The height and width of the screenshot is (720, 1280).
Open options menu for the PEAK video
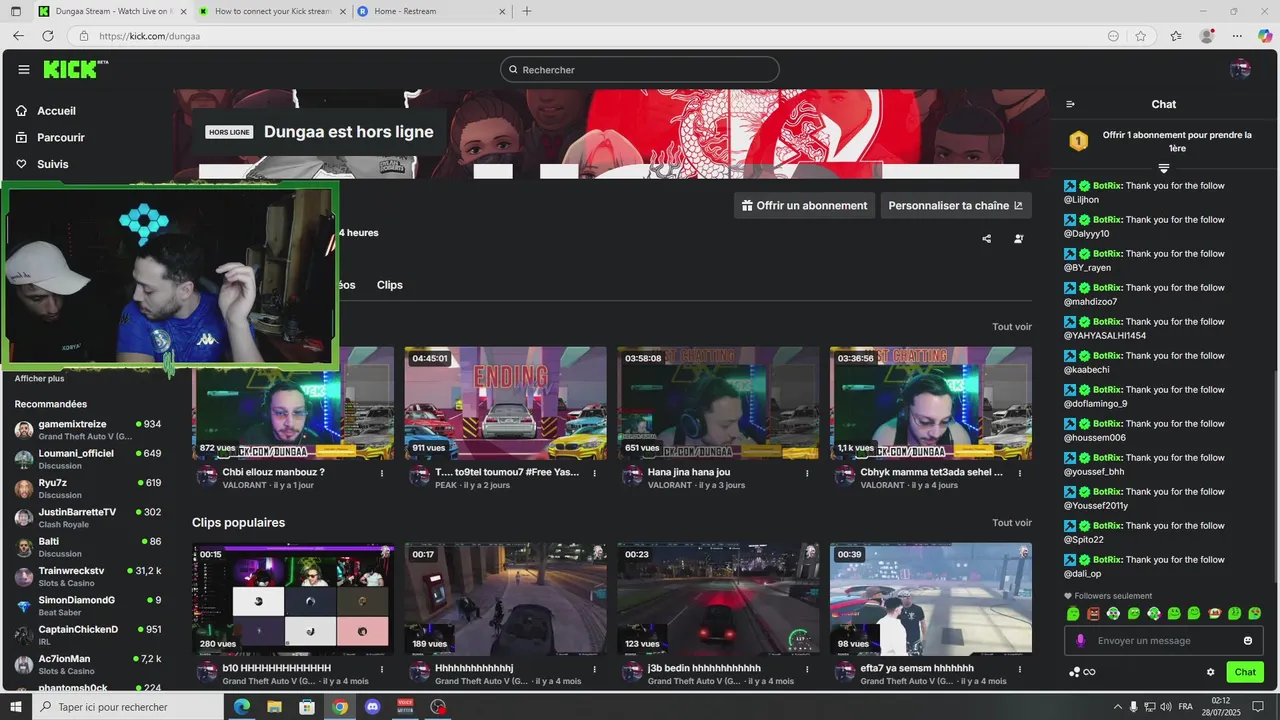tap(595, 473)
